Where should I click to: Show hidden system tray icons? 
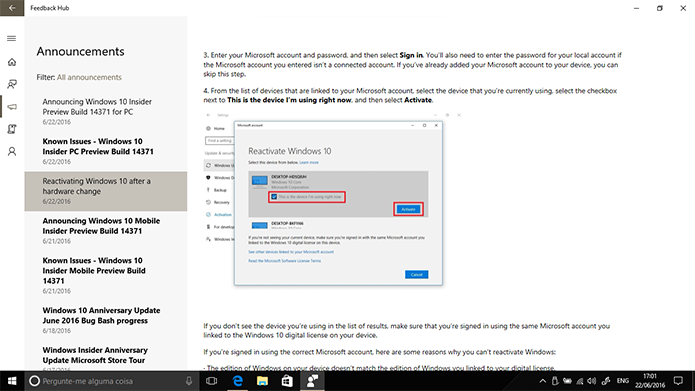tap(543, 381)
